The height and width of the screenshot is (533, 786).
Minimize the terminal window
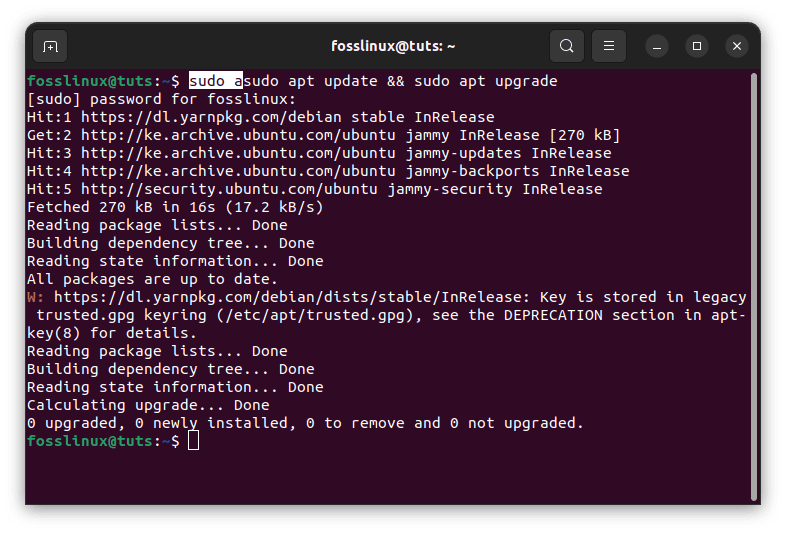pyautogui.click(x=656, y=46)
